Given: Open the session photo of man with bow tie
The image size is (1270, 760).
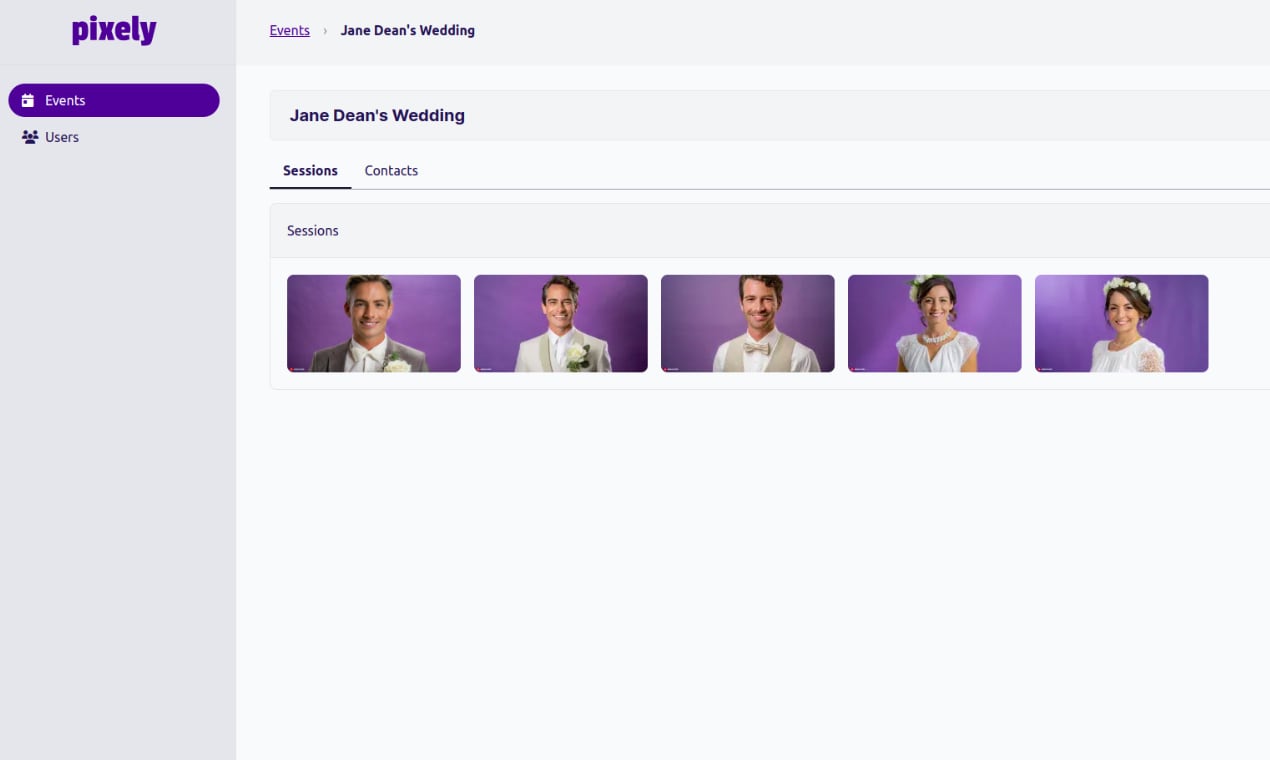Looking at the screenshot, I should 748,324.
